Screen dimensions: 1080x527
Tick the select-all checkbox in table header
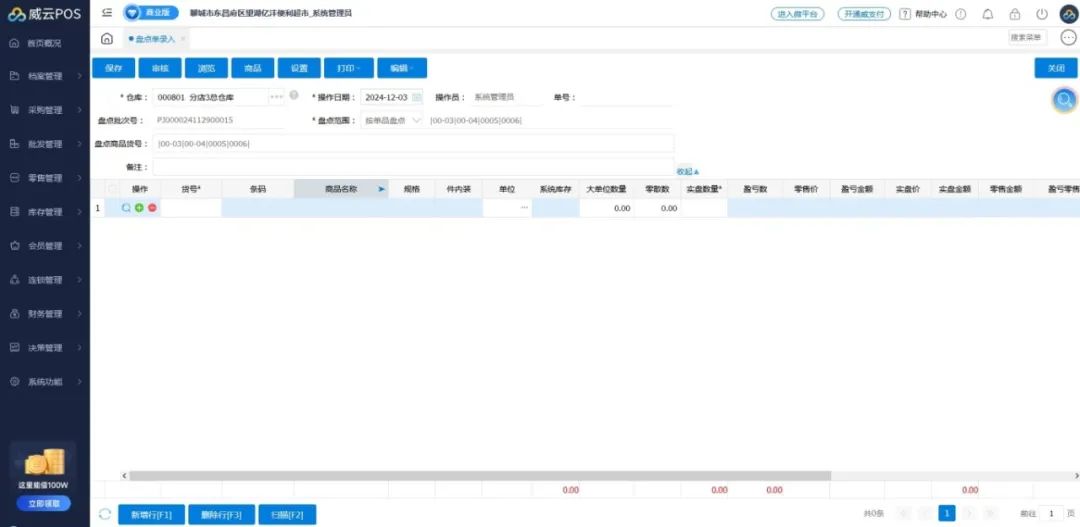113,188
